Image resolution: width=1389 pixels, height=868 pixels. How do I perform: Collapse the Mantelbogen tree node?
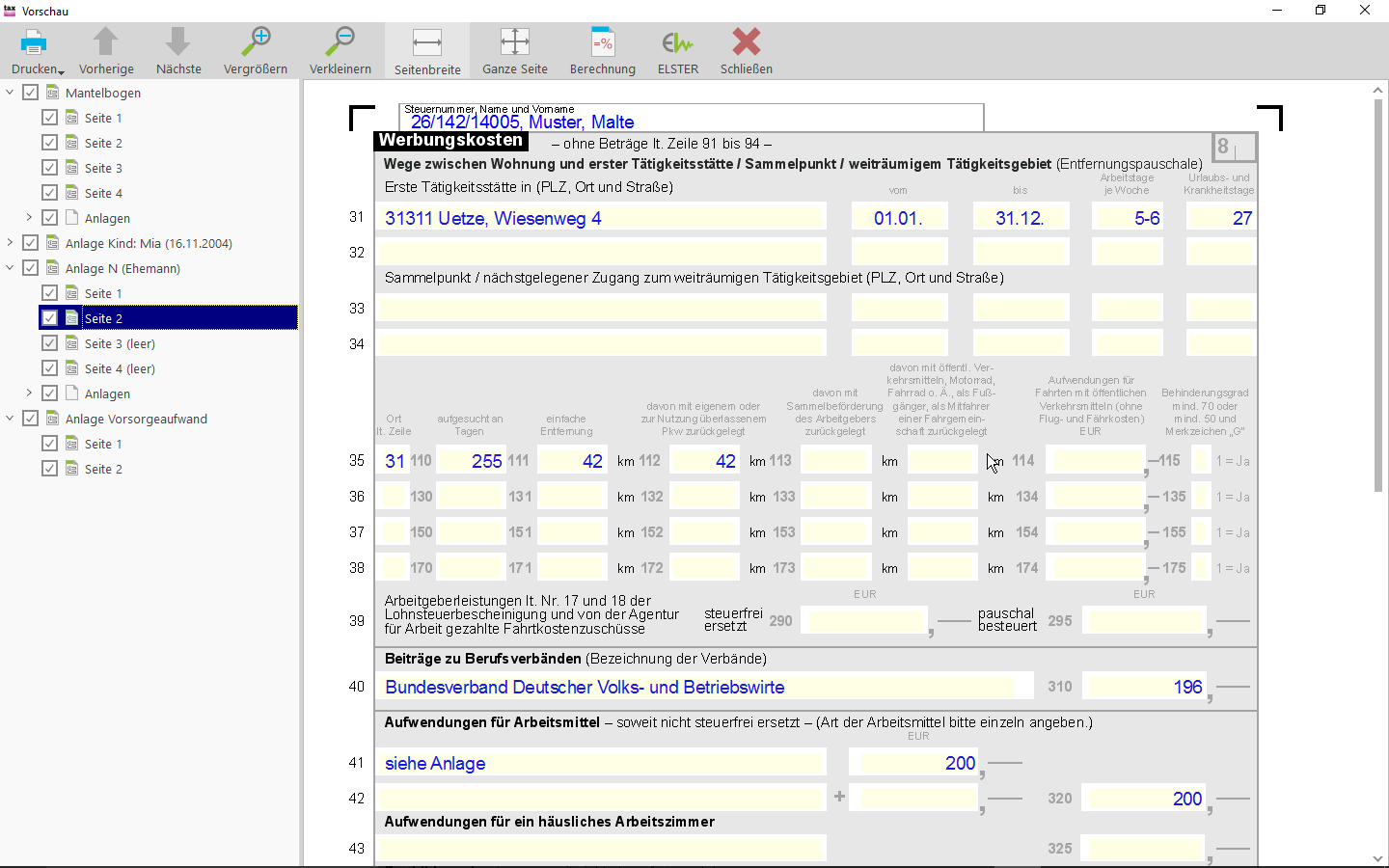point(11,93)
